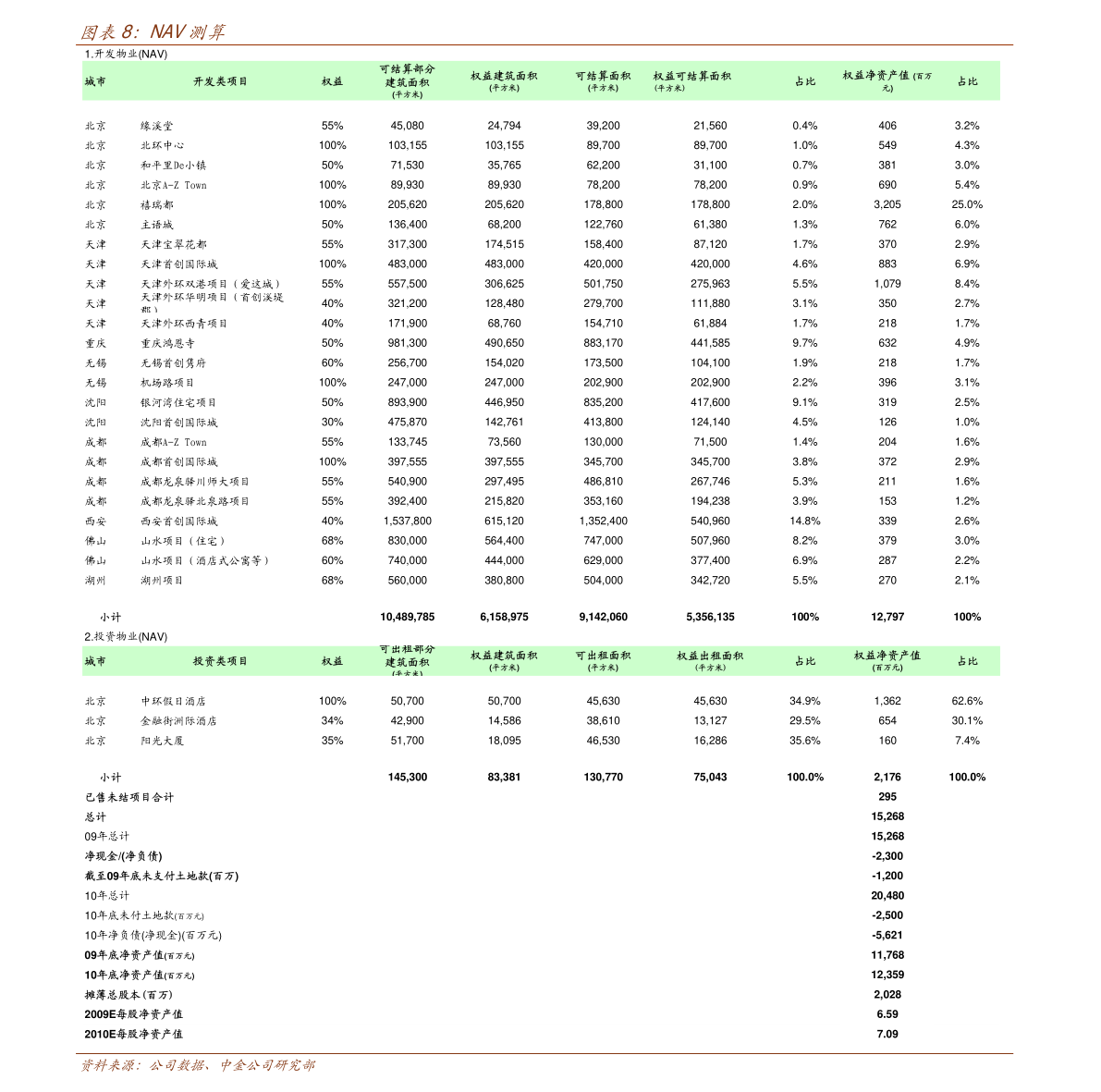Click the project '天津首创国际城'
Image resolution: width=1101 pixels, height=1092 pixels.
(179, 264)
